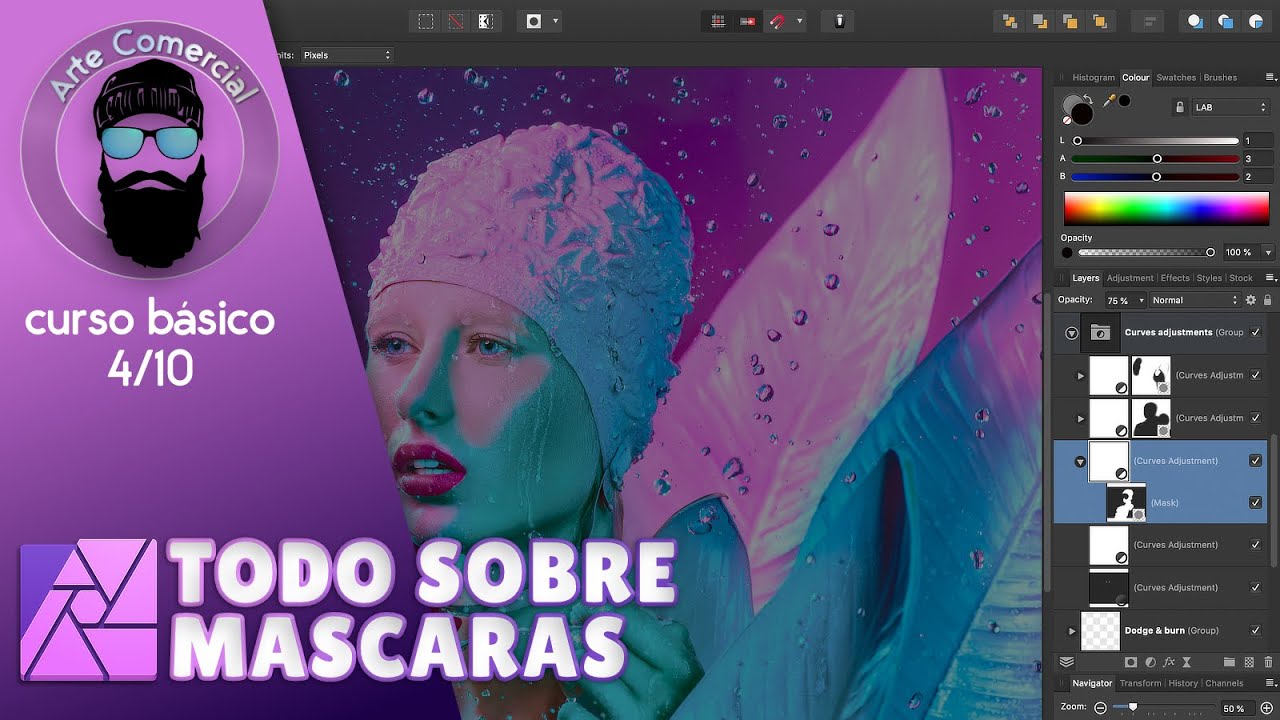
Task: Toggle visibility of selected Curves Adjustment layer
Action: tap(1255, 461)
